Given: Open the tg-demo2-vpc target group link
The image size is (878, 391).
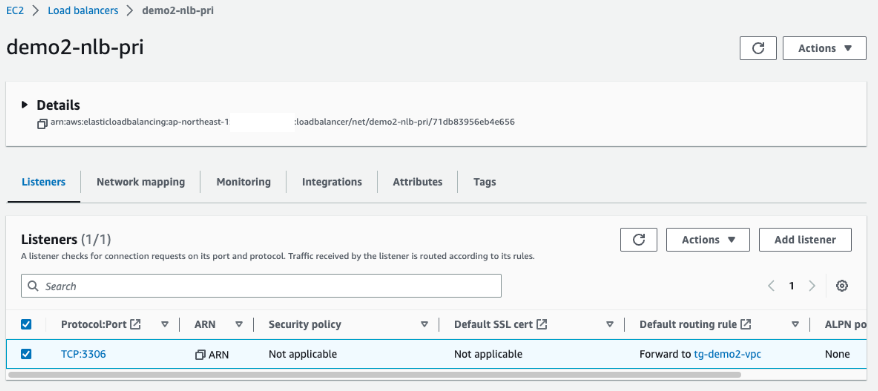Looking at the screenshot, I should tap(727, 355).
